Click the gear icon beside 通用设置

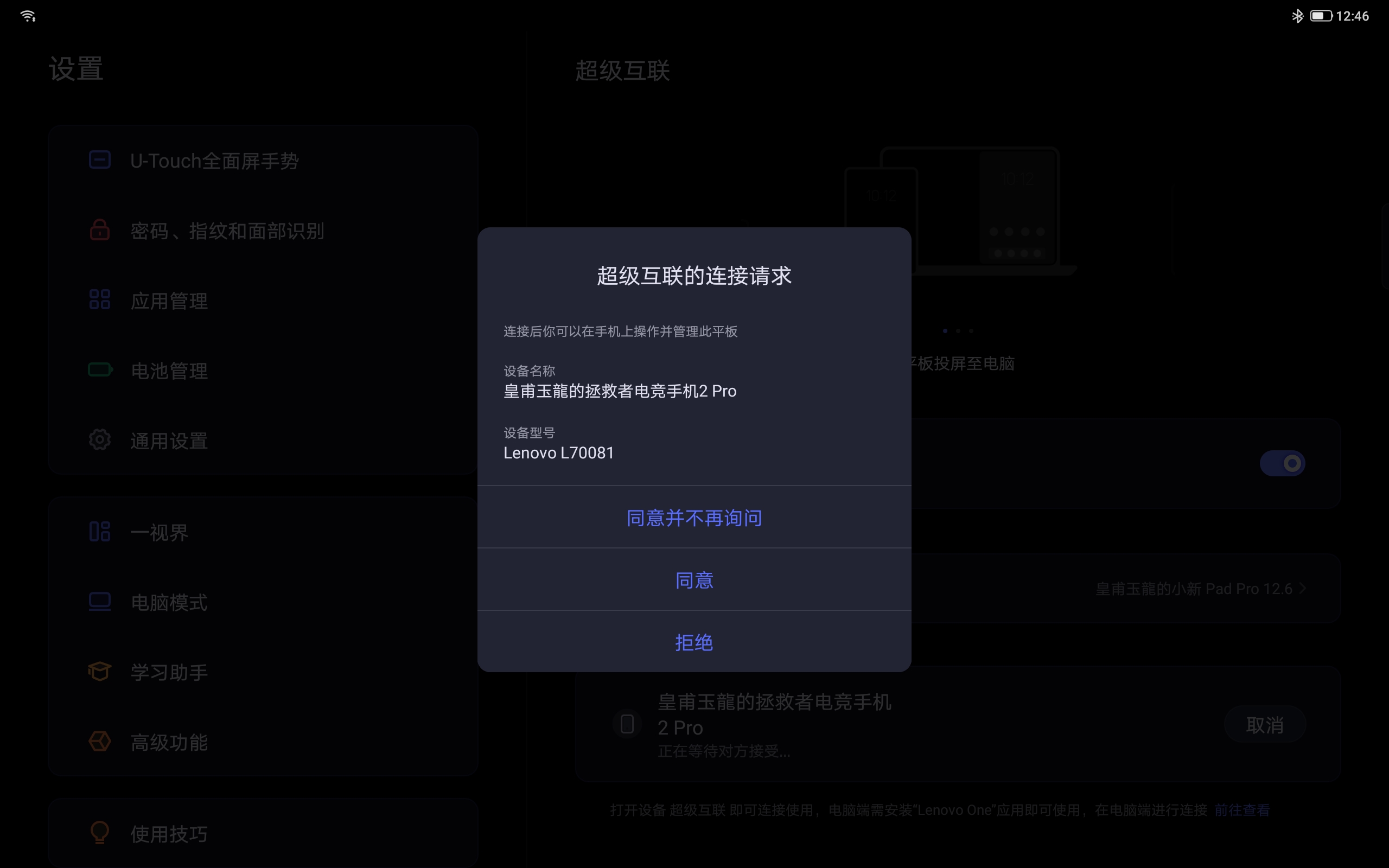click(99, 440)
